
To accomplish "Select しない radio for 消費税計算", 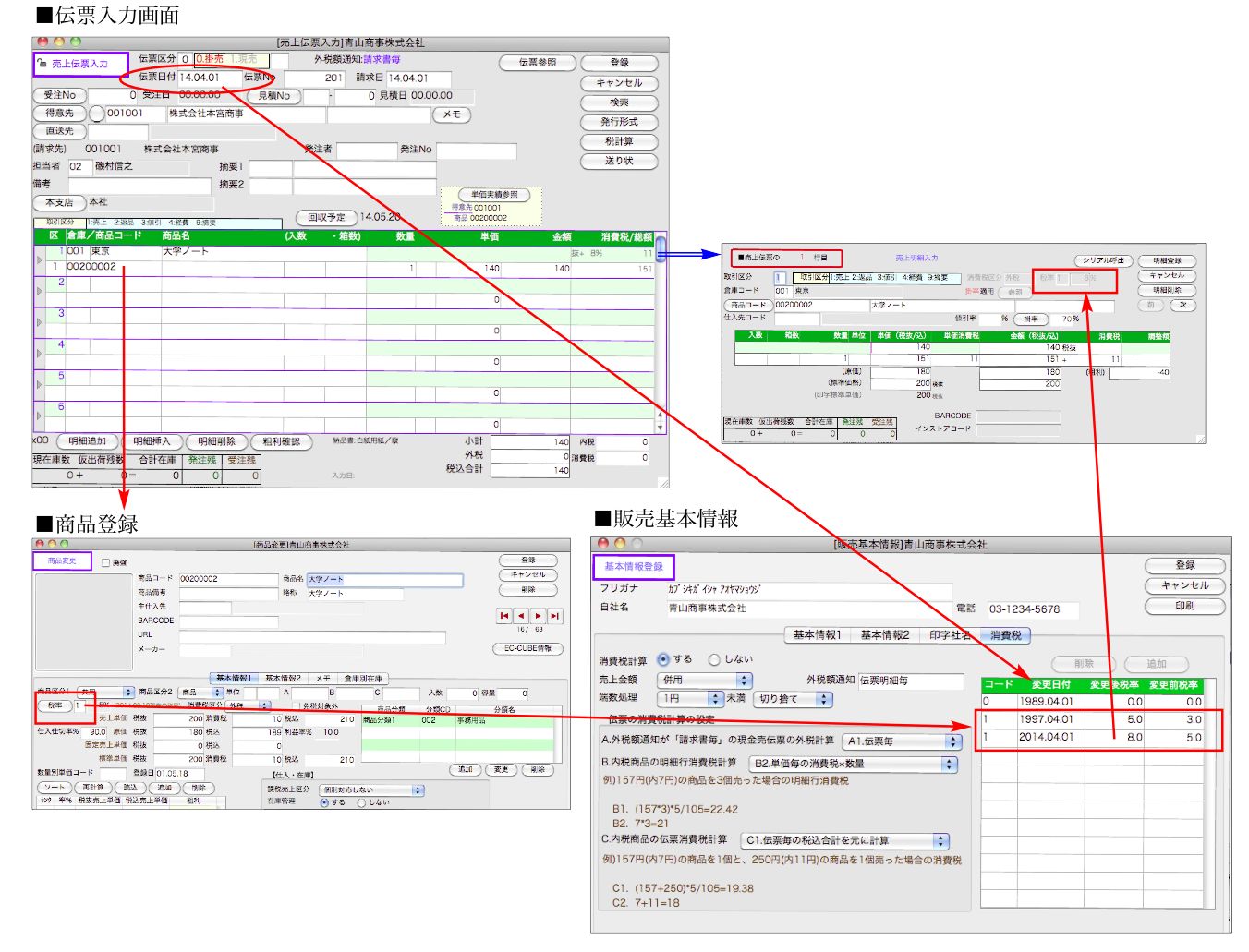I will (714, 659).
